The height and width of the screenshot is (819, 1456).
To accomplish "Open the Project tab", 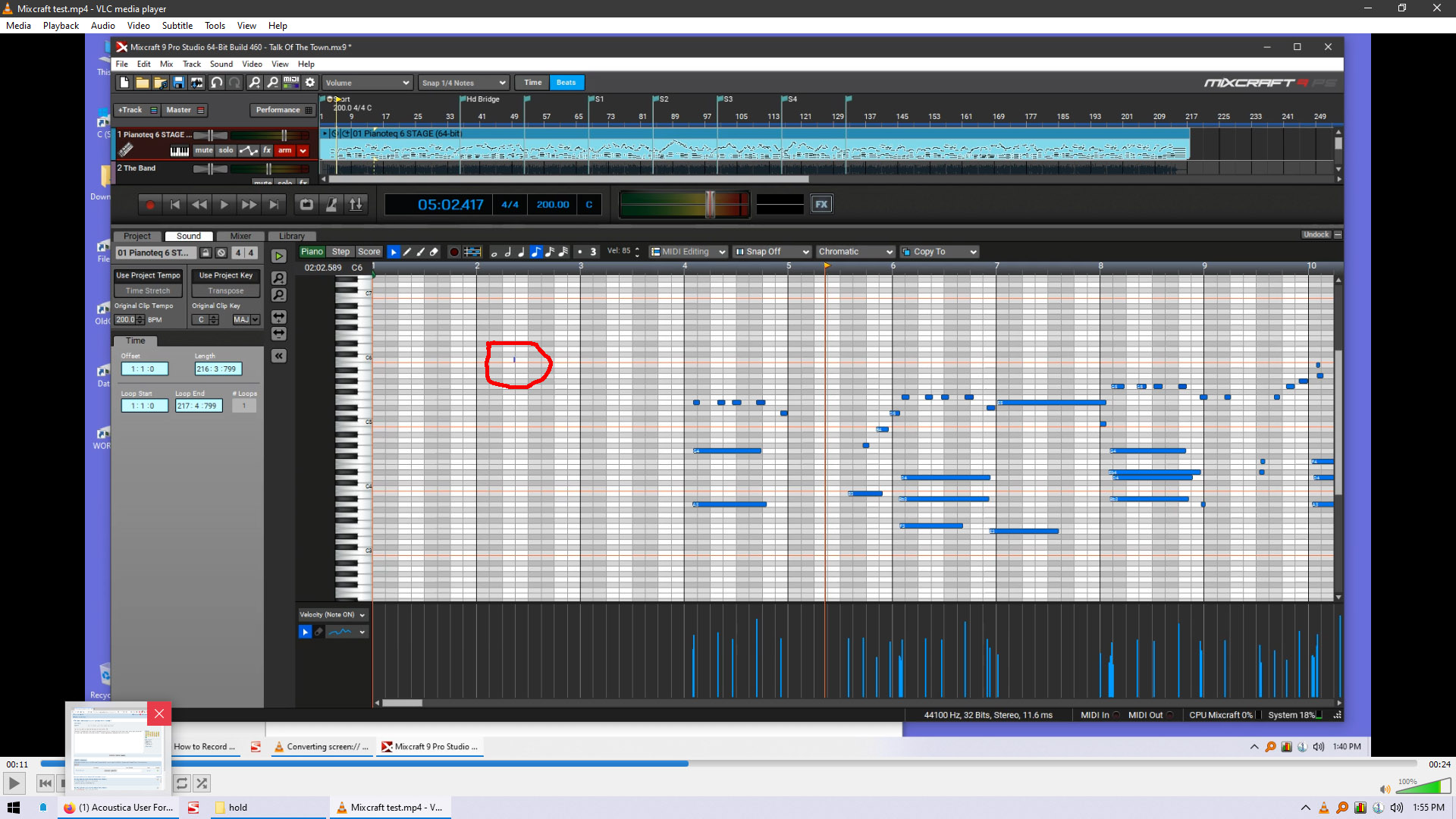I will pyautogui.click(x=137, y=237).
